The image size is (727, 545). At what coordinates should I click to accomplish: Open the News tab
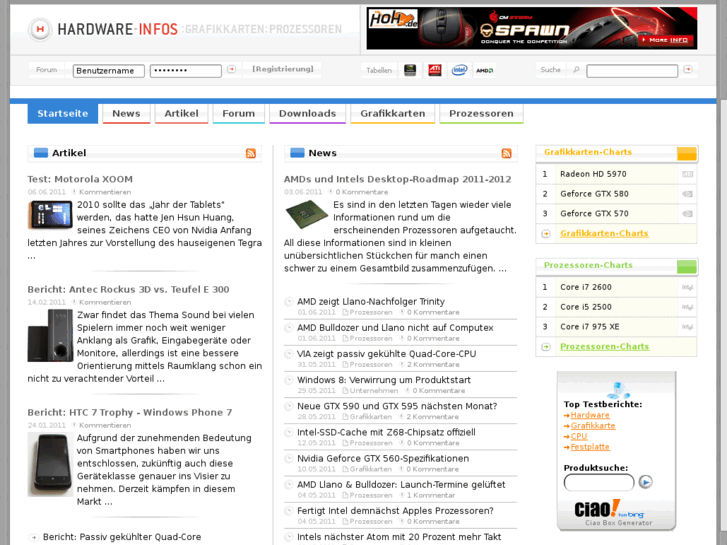126,114
